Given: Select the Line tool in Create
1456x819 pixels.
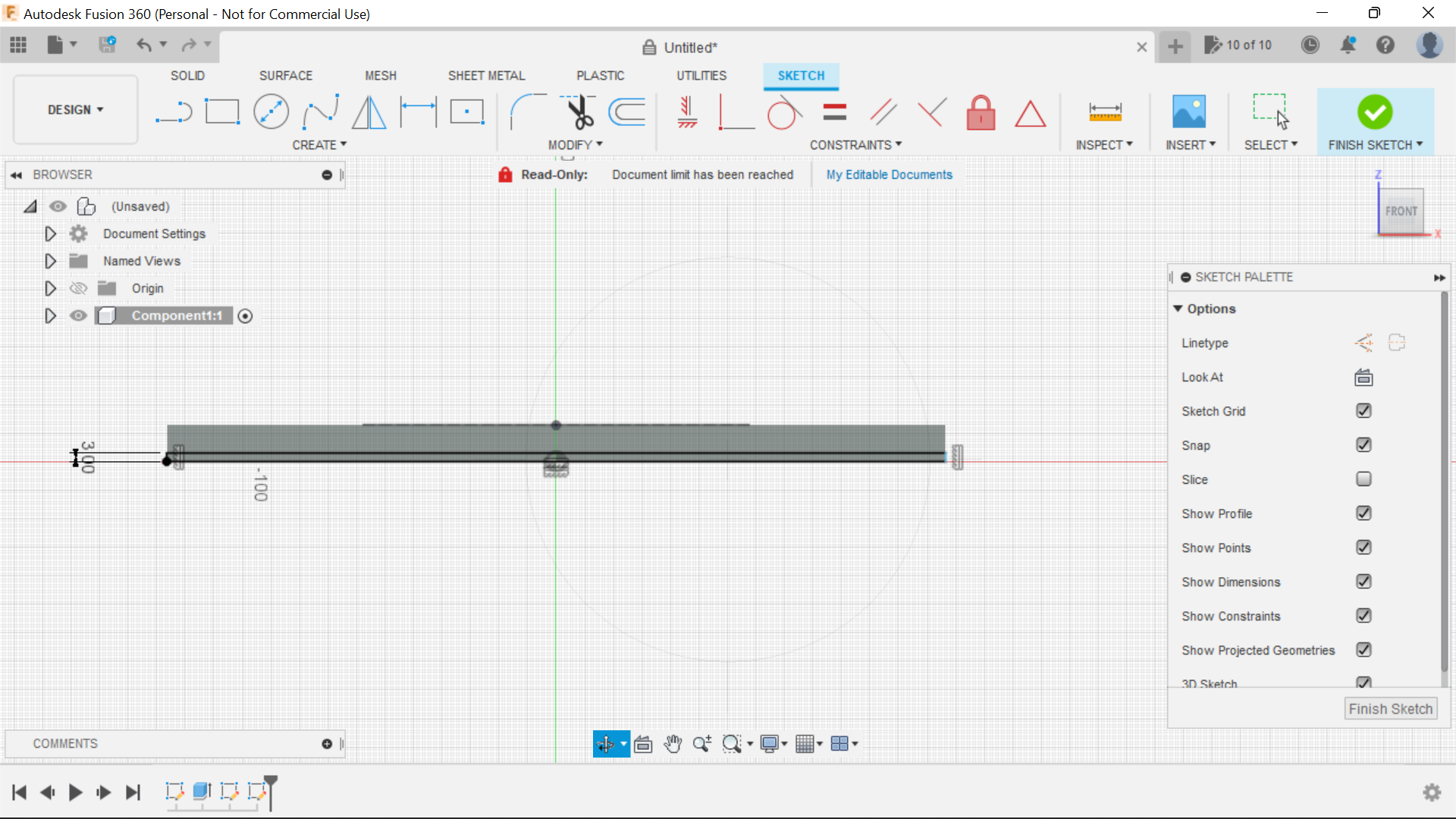Looking at the screenshot, I should pyautogui.click(x=172, y=112).
